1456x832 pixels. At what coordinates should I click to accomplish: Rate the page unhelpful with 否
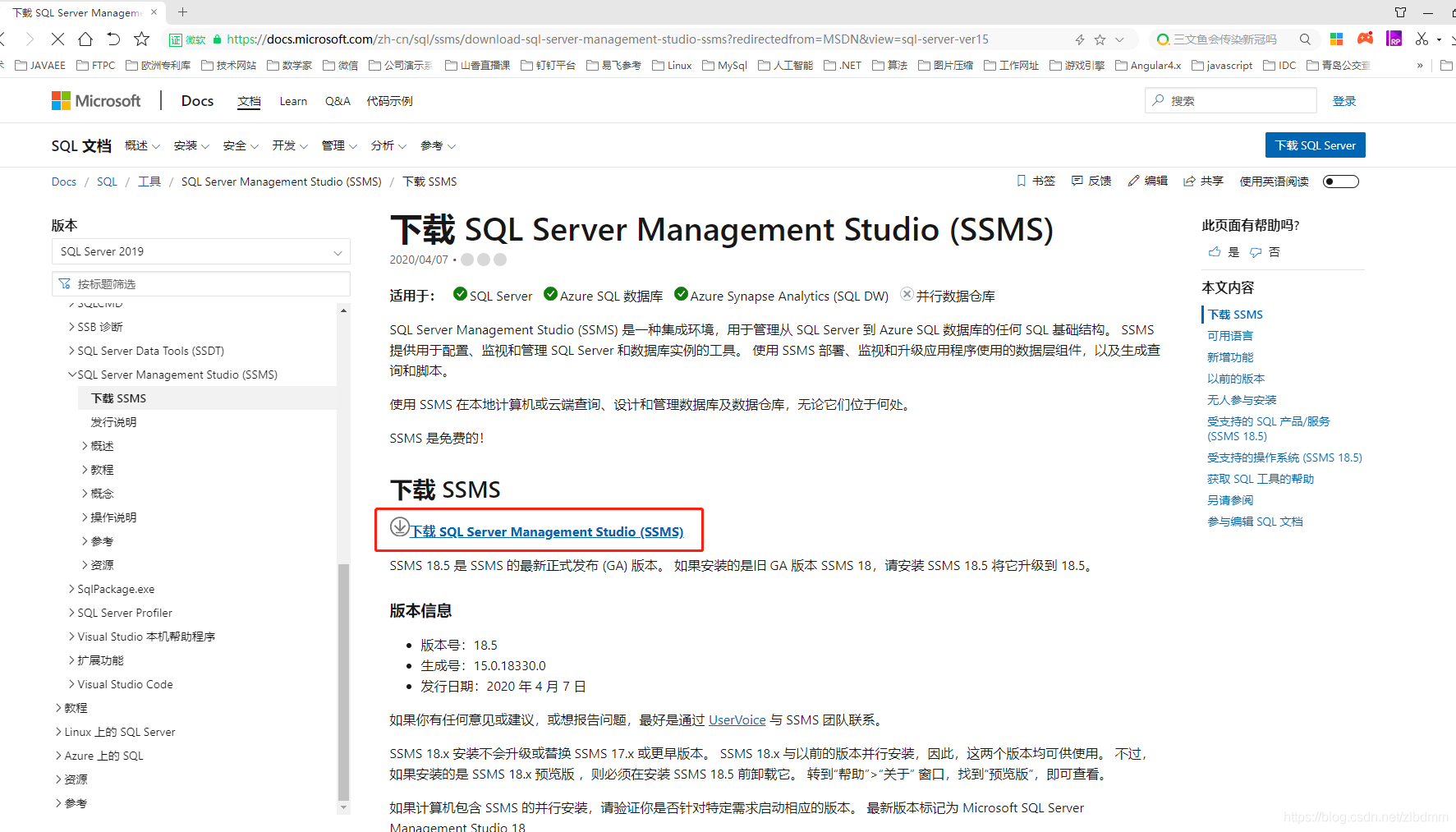coord(1264,252)
